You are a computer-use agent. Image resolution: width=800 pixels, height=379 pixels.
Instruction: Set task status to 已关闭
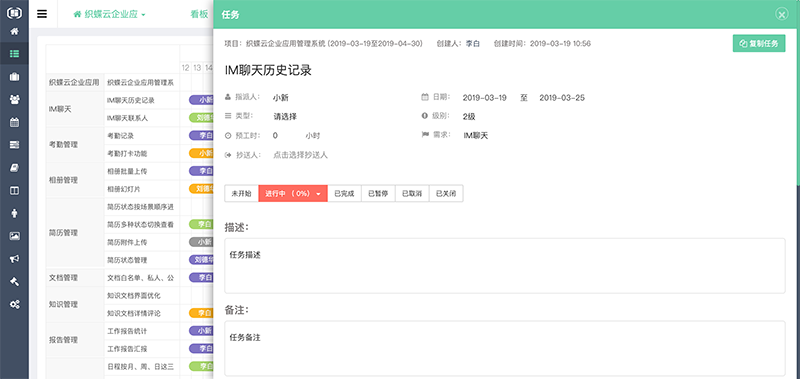[446, 194]
